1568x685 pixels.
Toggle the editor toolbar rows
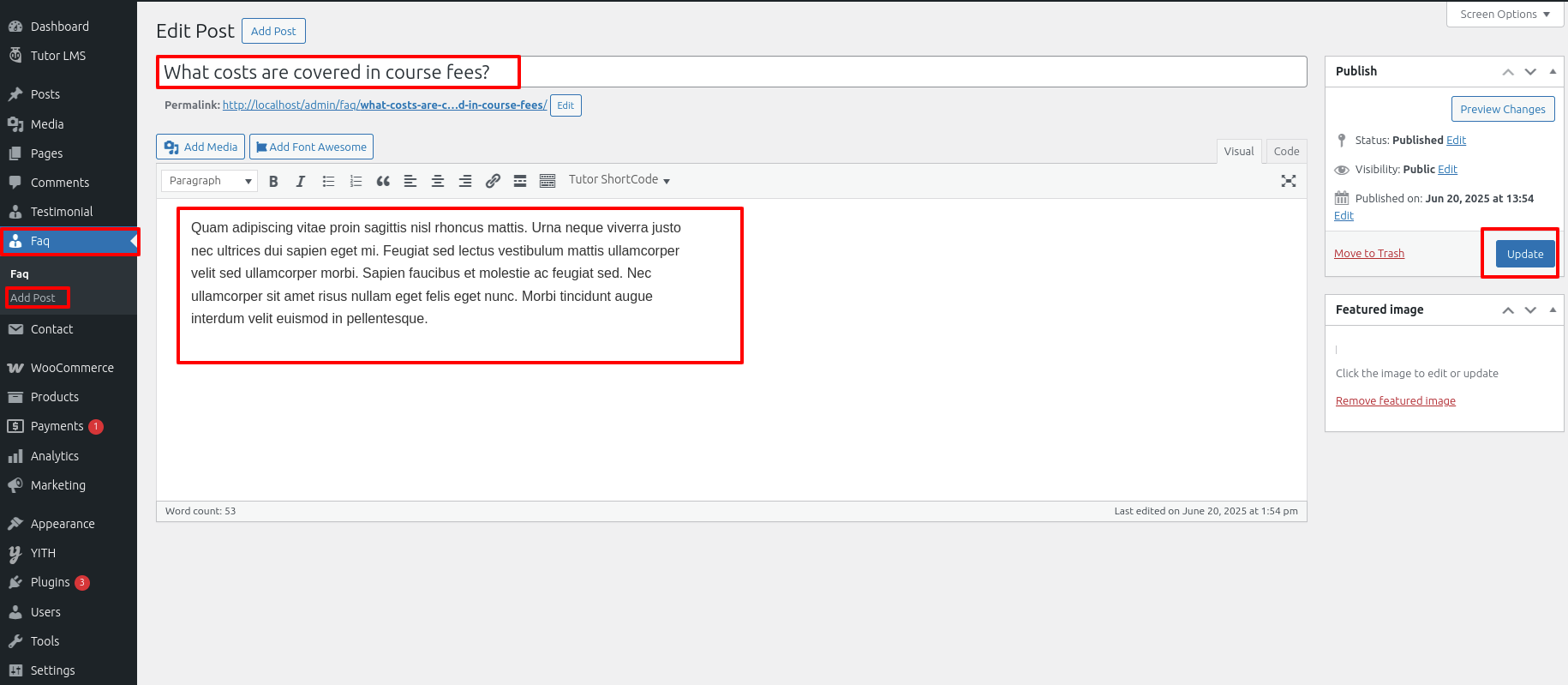coord(548,181)
